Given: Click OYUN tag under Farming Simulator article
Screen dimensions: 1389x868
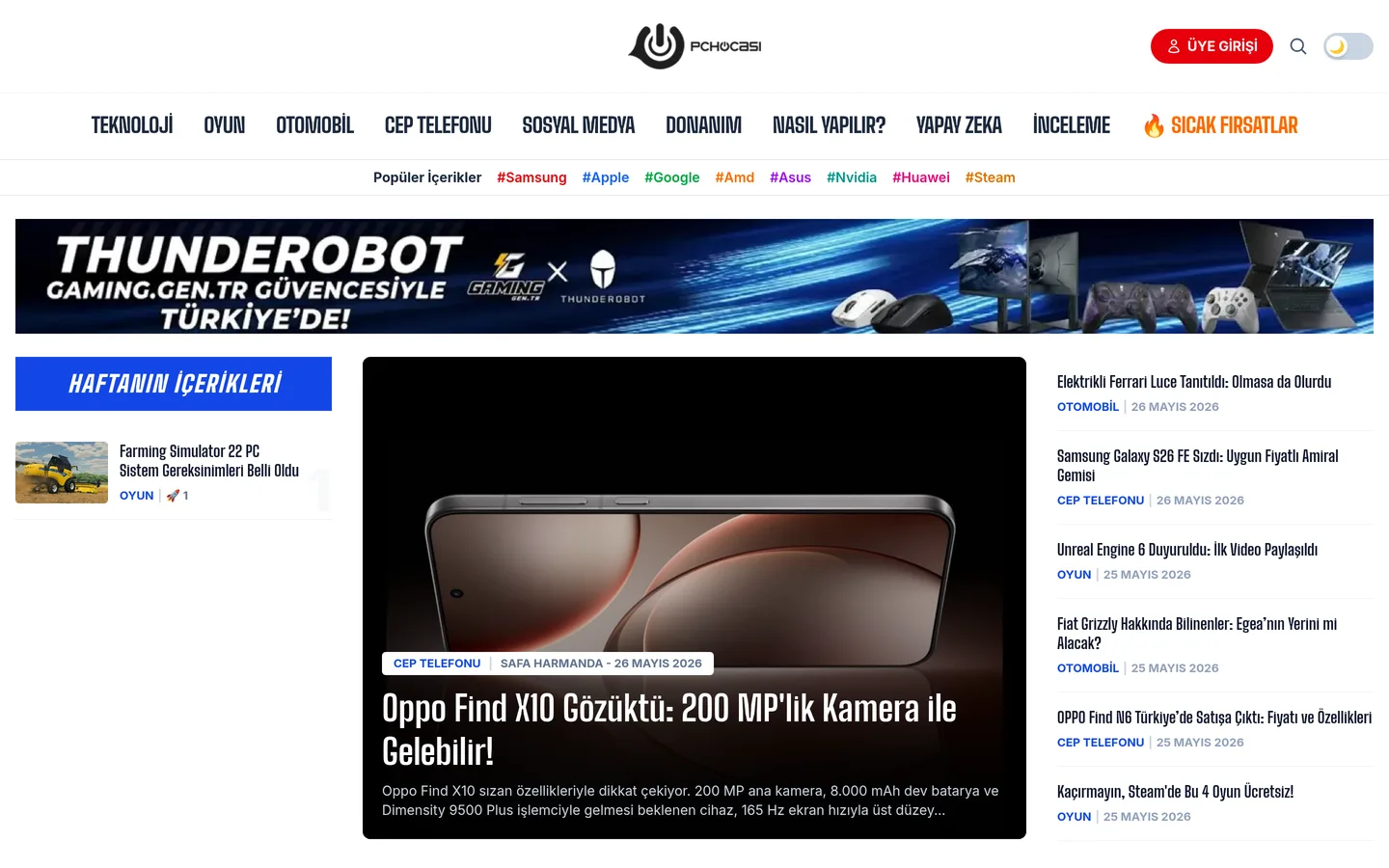Looking at the screenshot, I should [x=137, y=496].
